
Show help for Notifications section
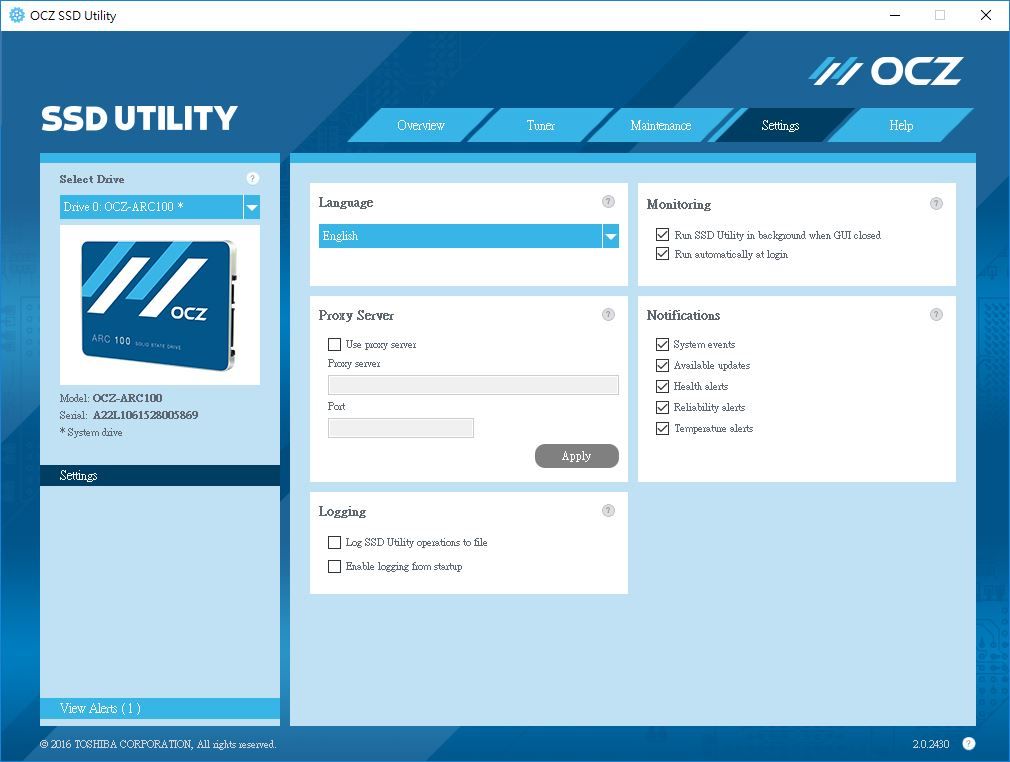(936, 314)
